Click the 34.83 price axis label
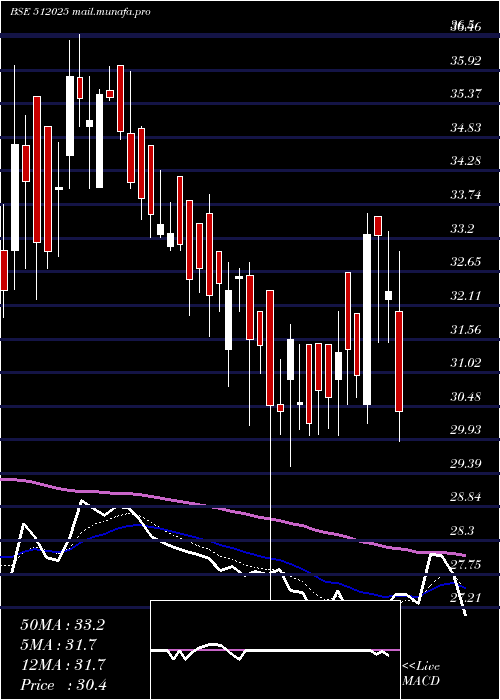 pos(466,128)
